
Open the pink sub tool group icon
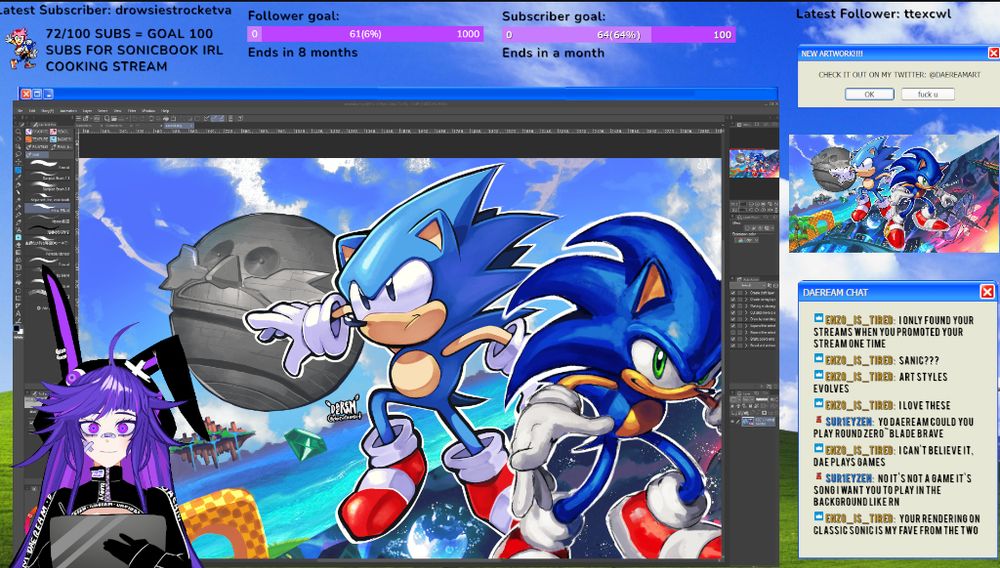point(54,131)
